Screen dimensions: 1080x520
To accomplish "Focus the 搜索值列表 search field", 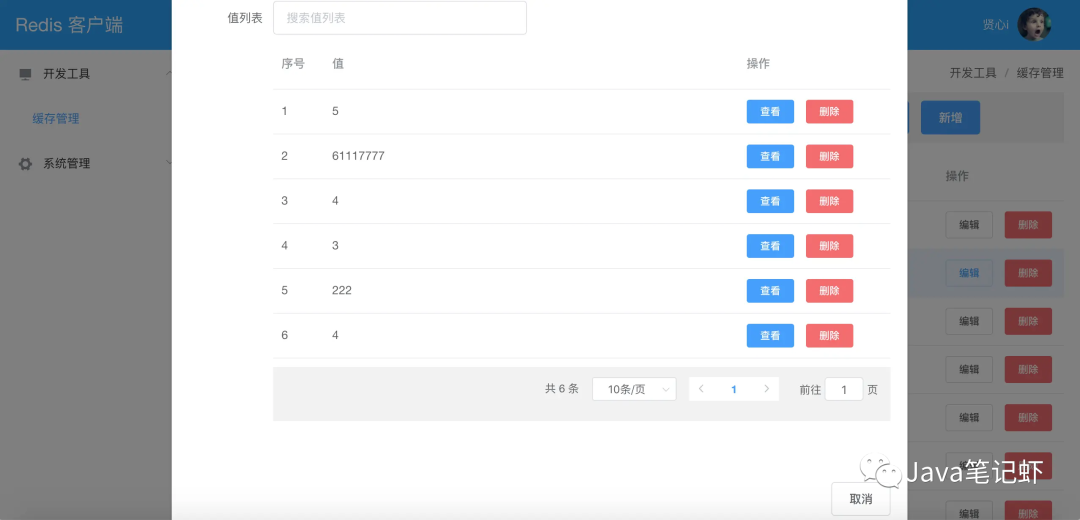I will (x=400, y=18).
